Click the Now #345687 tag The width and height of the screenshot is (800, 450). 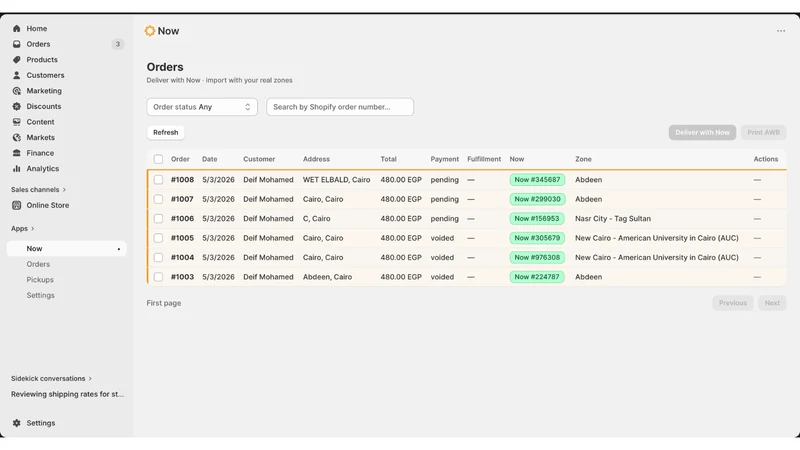(537, 180)
